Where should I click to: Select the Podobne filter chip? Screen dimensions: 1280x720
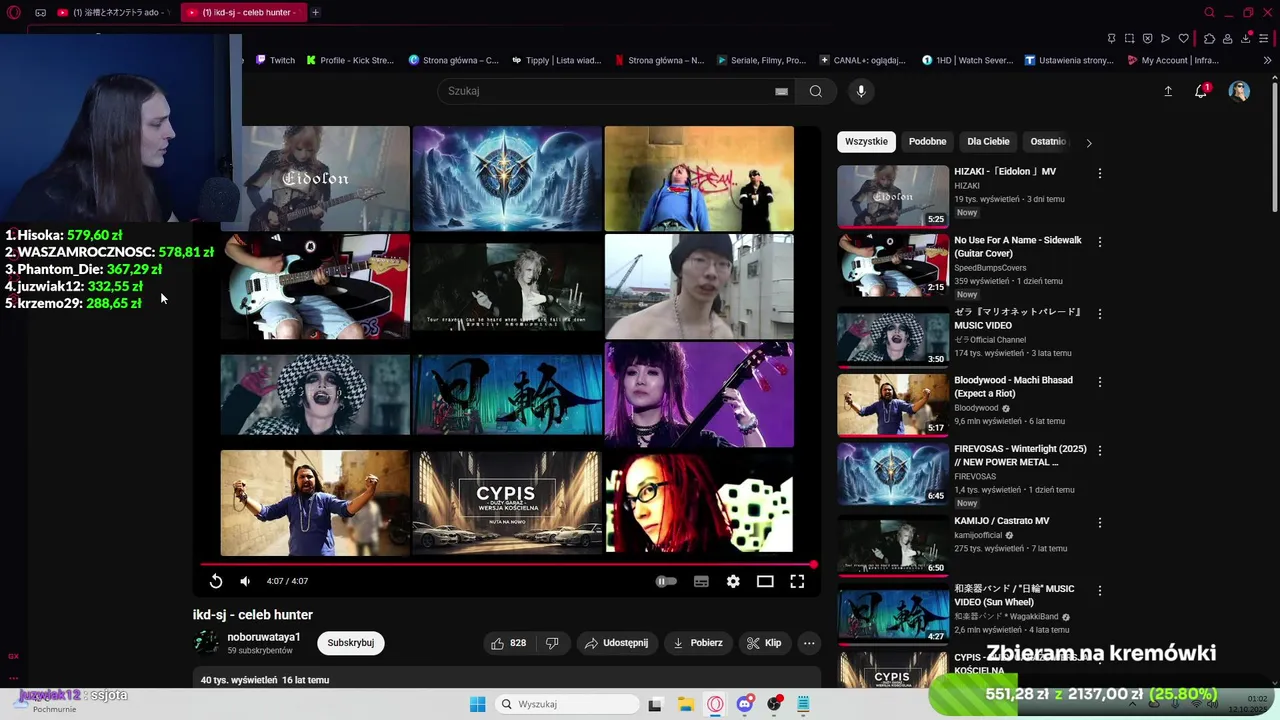coord(927,142)
